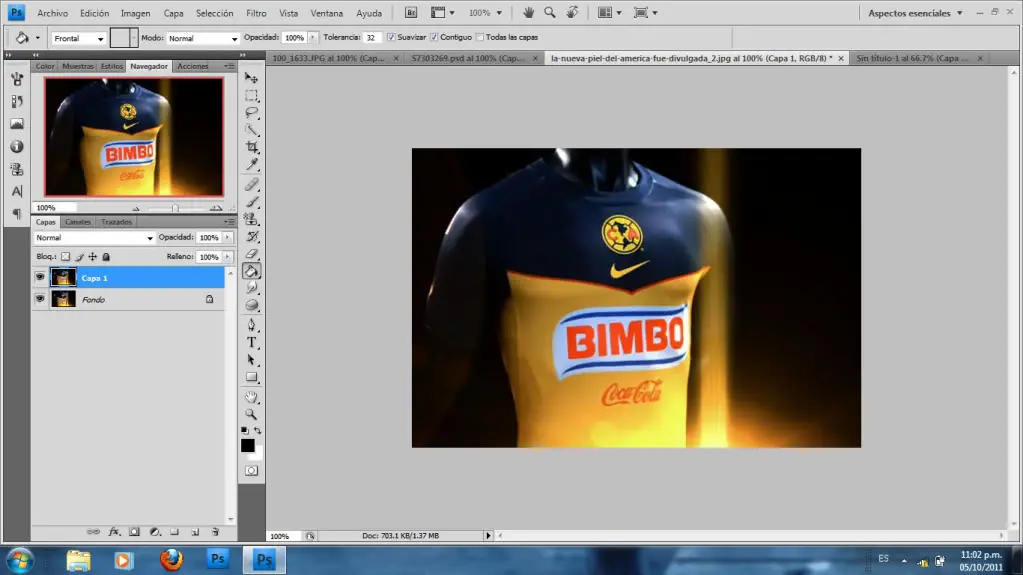Select the Brush tool
Viewport: 1023px width, 575px height.
tap(251, 202)
